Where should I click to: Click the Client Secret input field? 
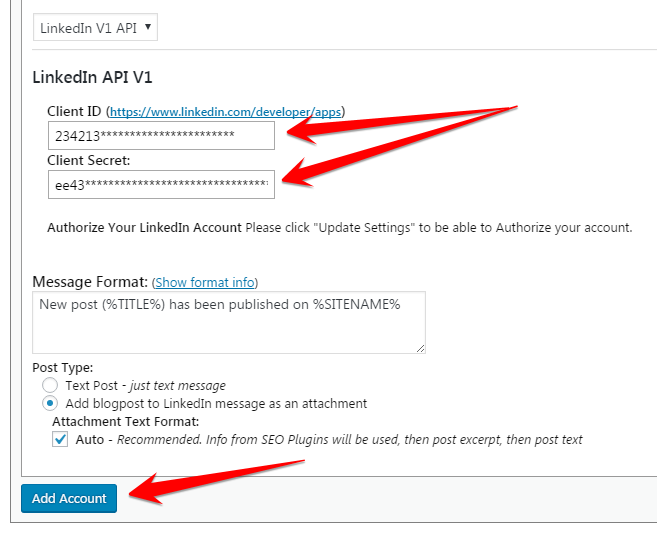point(161,184)
